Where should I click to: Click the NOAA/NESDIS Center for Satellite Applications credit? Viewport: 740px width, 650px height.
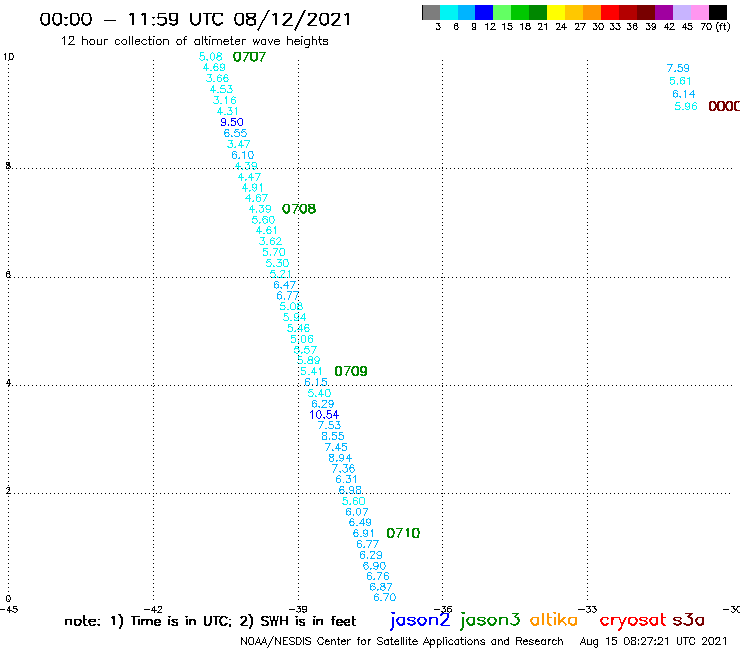tap(402, 642)
